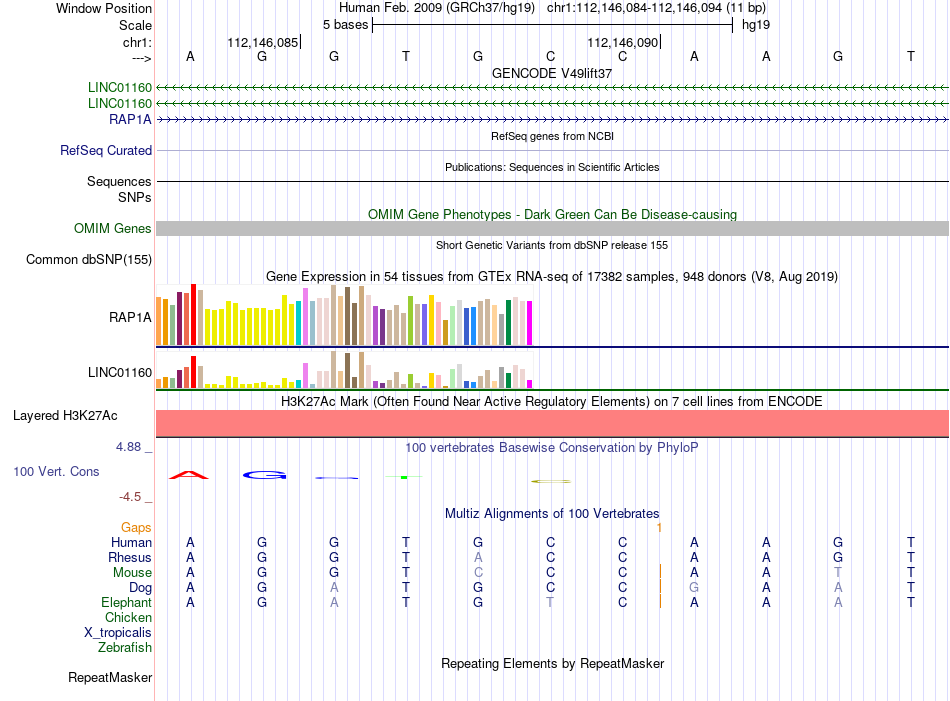Click the pink H3K27Ac signal band

click(x=552, y=423)
